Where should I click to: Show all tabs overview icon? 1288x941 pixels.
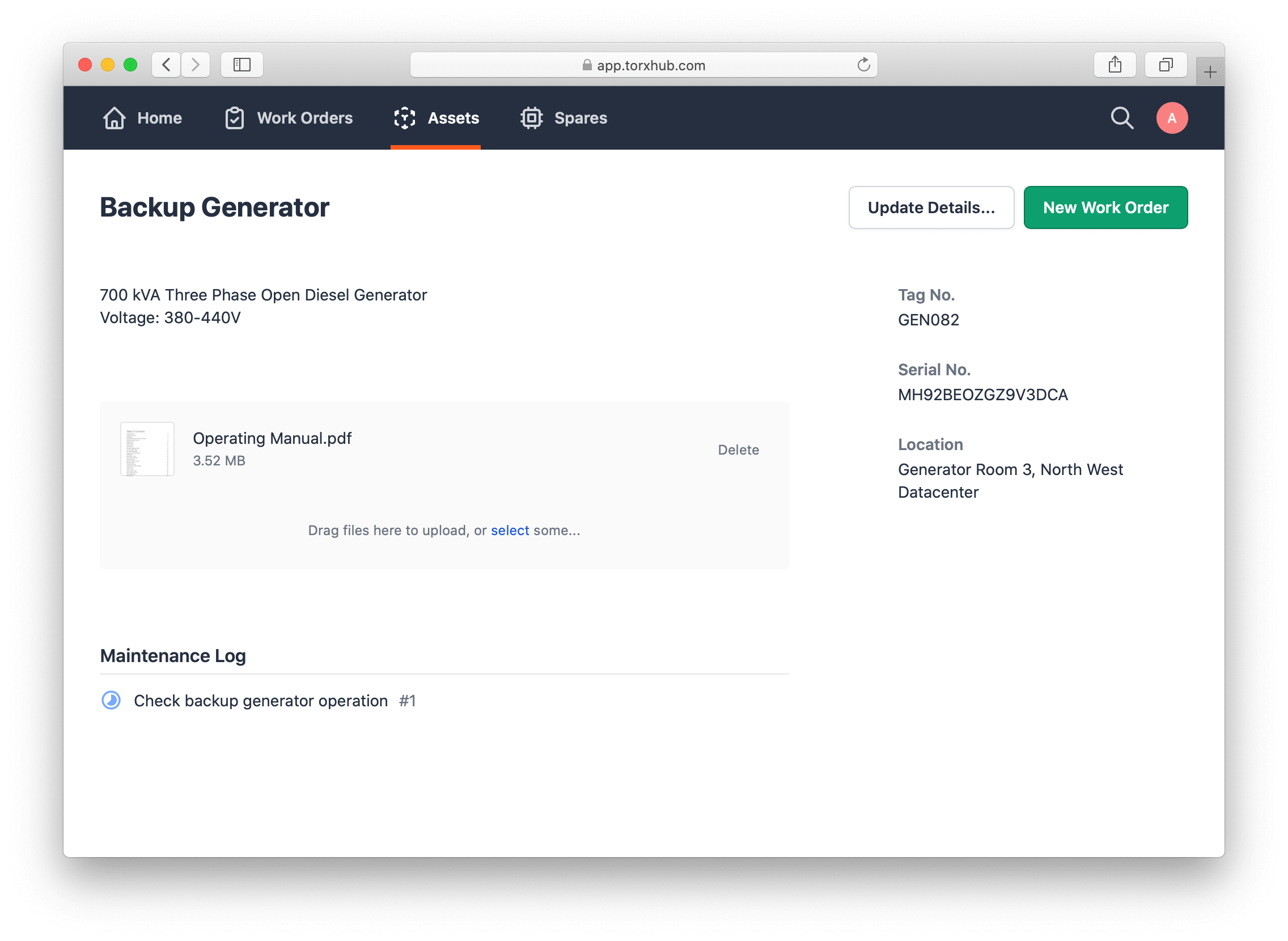[1166, 65]
